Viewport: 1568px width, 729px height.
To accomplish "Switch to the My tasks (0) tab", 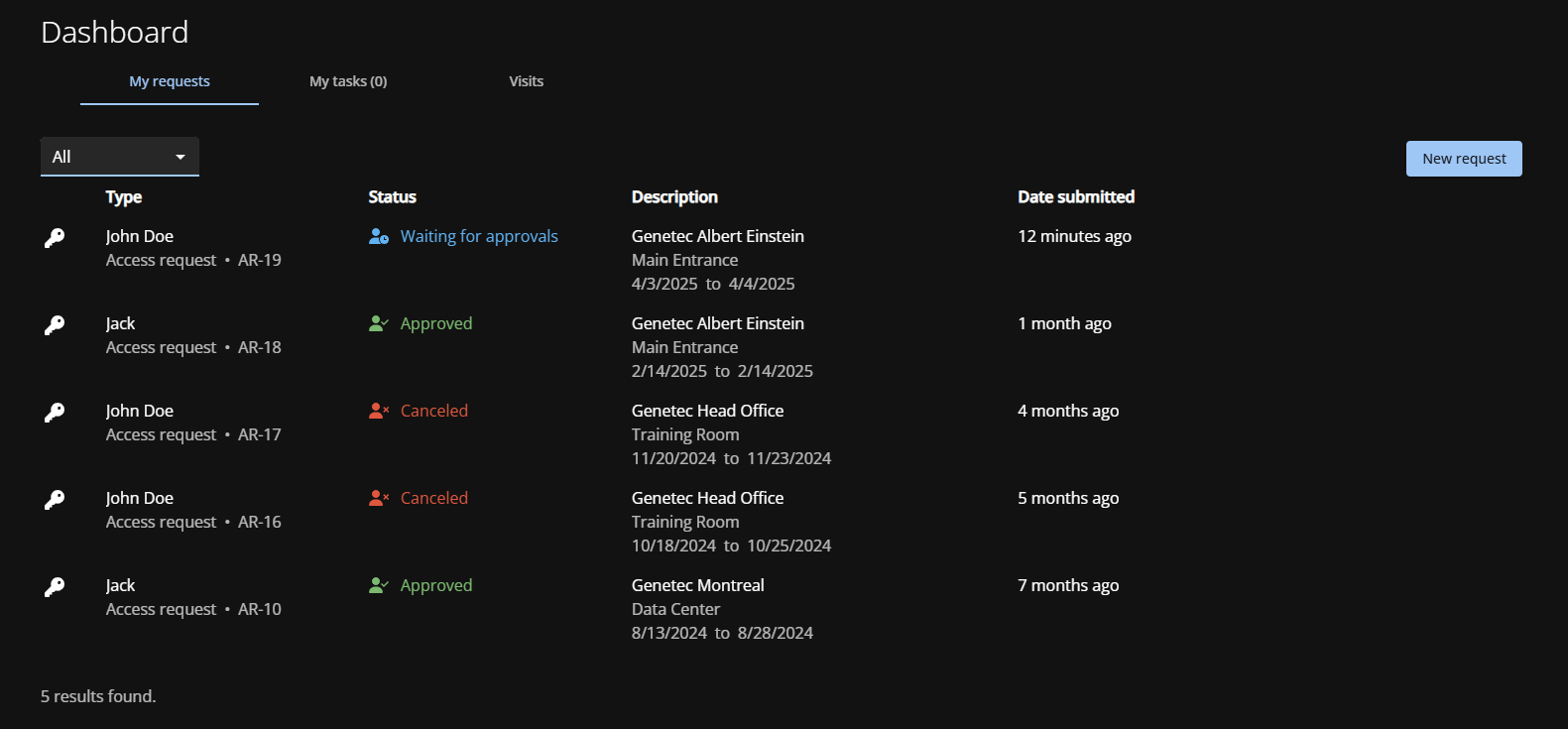I will pyautogui.click(x=348, y=81).
